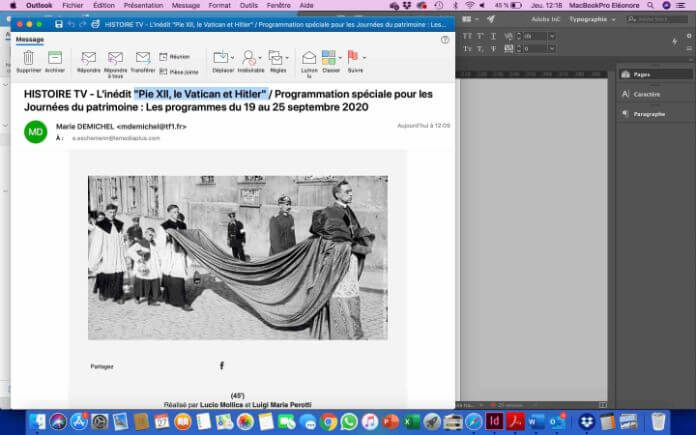Open Chrome from the dock
Image resolution: width=696 pixels, height=435 pixels.
click(x=328, y=422)
